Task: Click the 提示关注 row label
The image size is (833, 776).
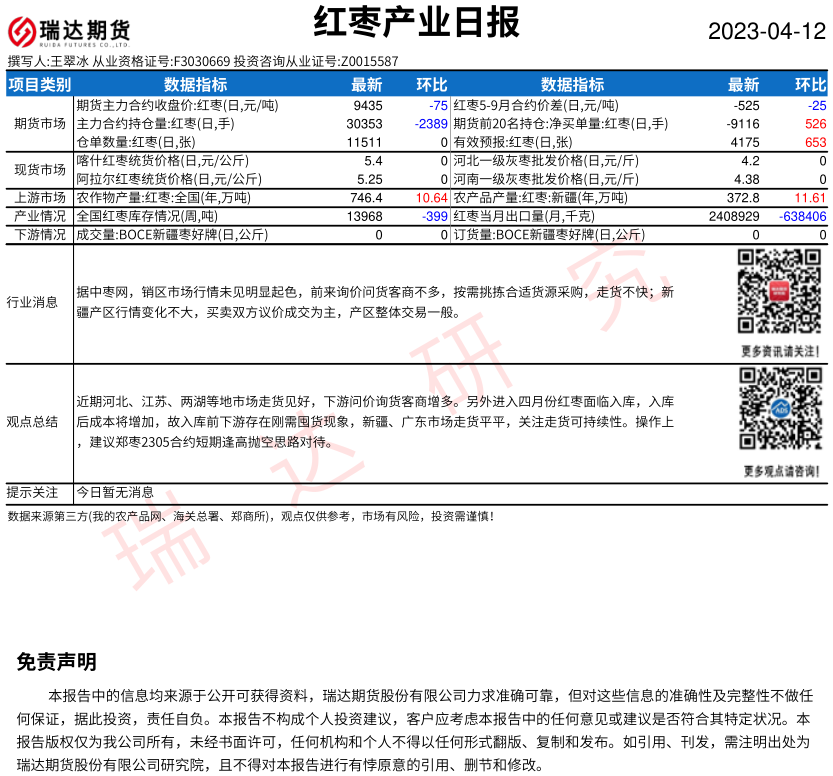Action: coord(32,492)
